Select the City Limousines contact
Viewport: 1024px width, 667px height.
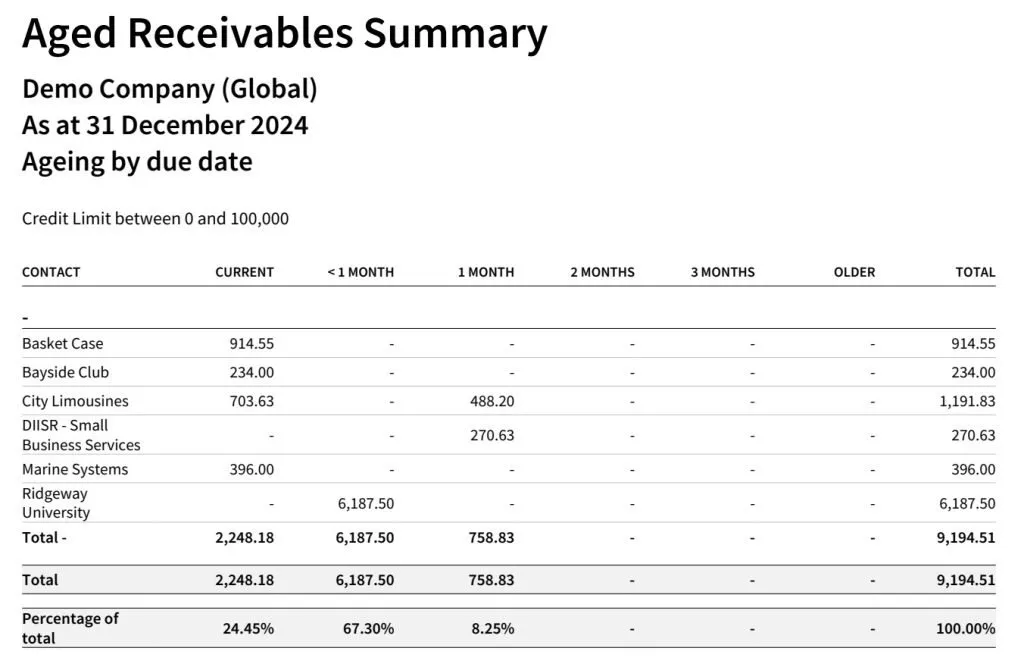75,401
